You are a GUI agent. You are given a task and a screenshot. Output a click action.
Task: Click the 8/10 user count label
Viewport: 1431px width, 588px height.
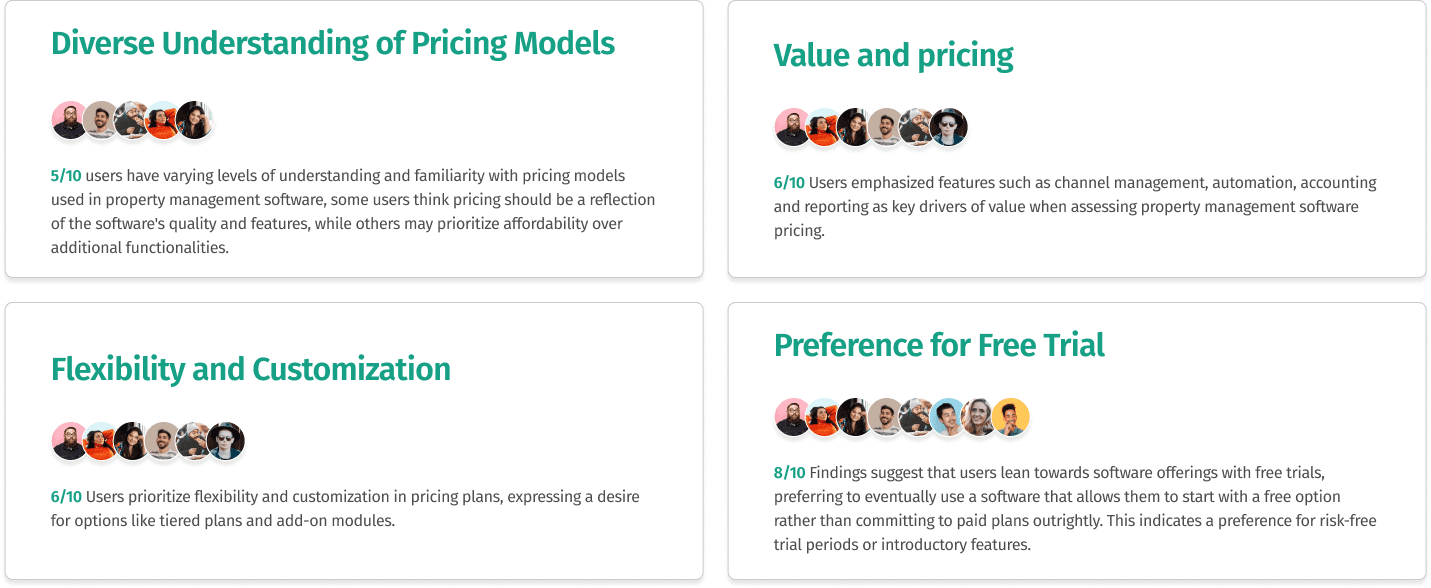point(789,473)
